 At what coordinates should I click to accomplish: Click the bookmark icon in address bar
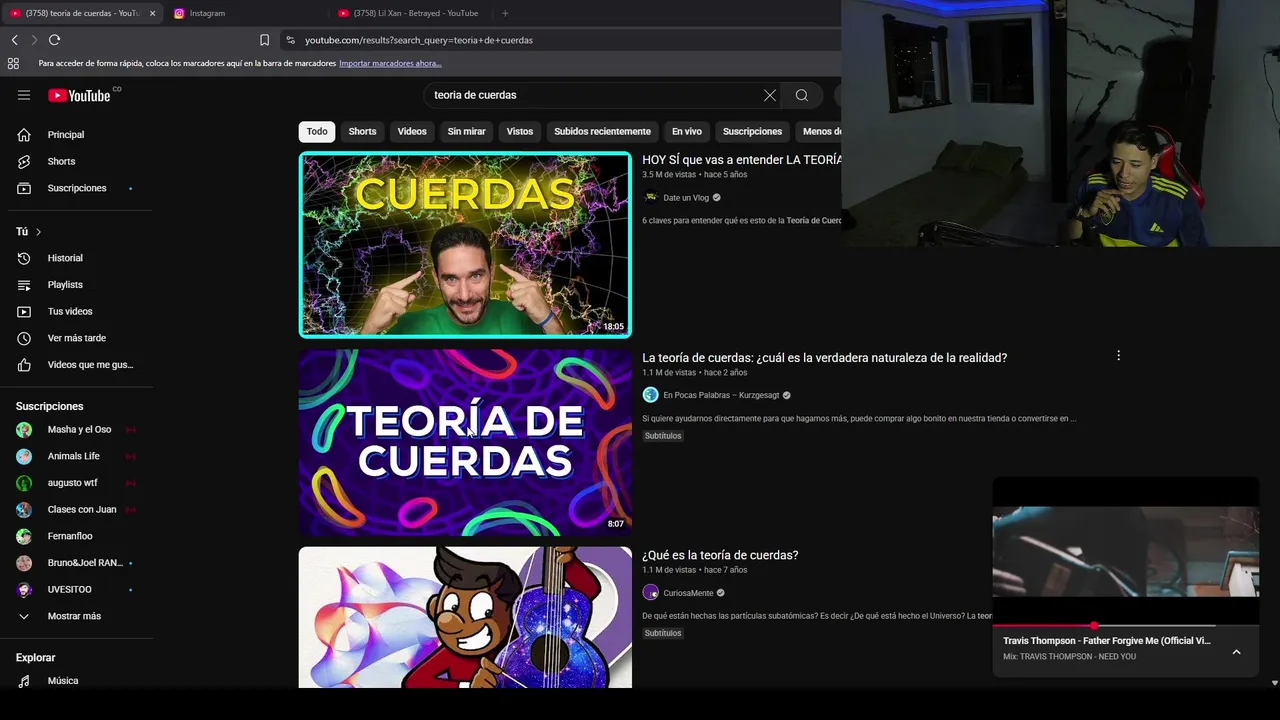[x=264, y=40]
